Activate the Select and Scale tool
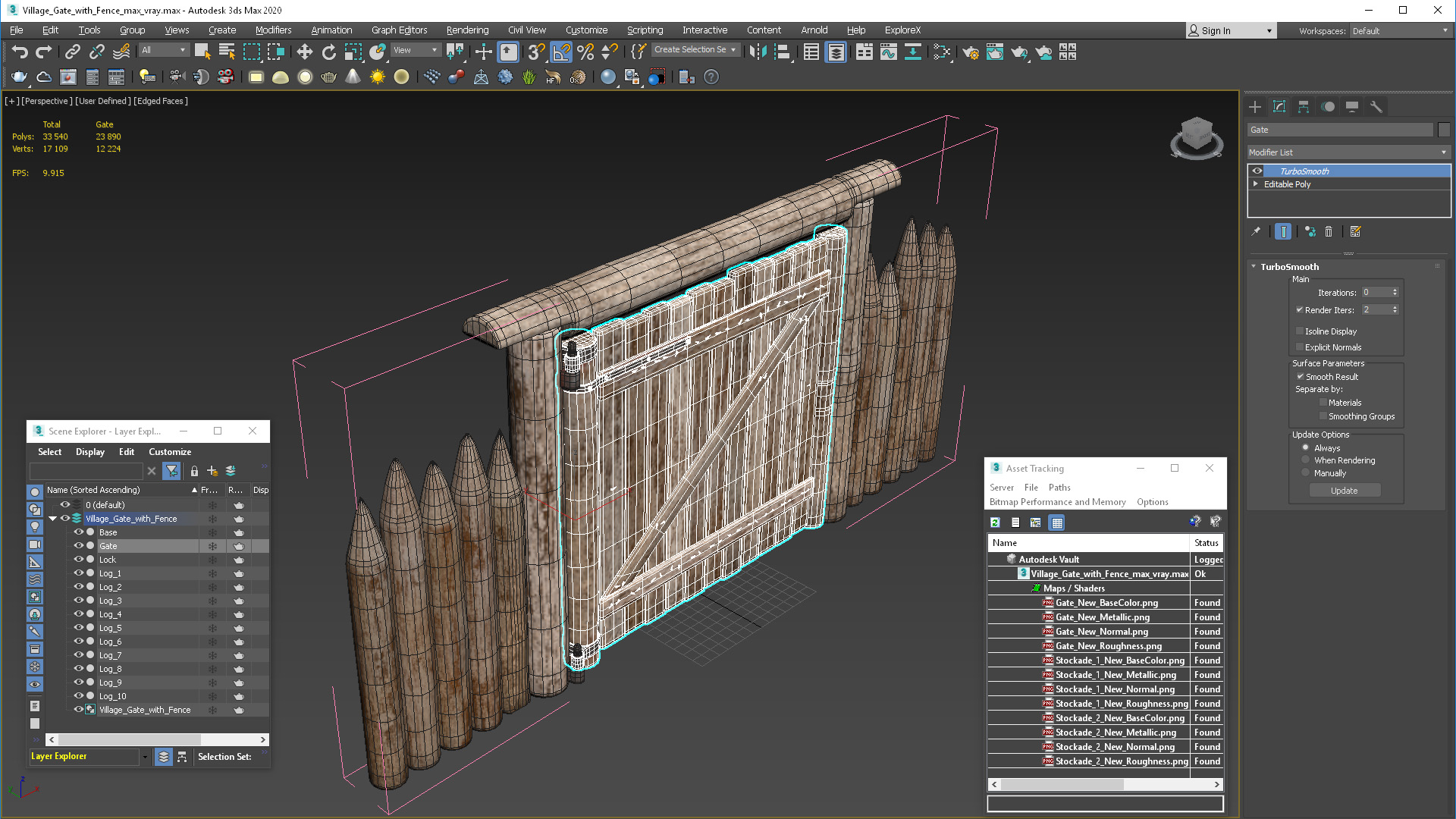The width and height of the screenshot is (1456, 819). pos(353,52)
